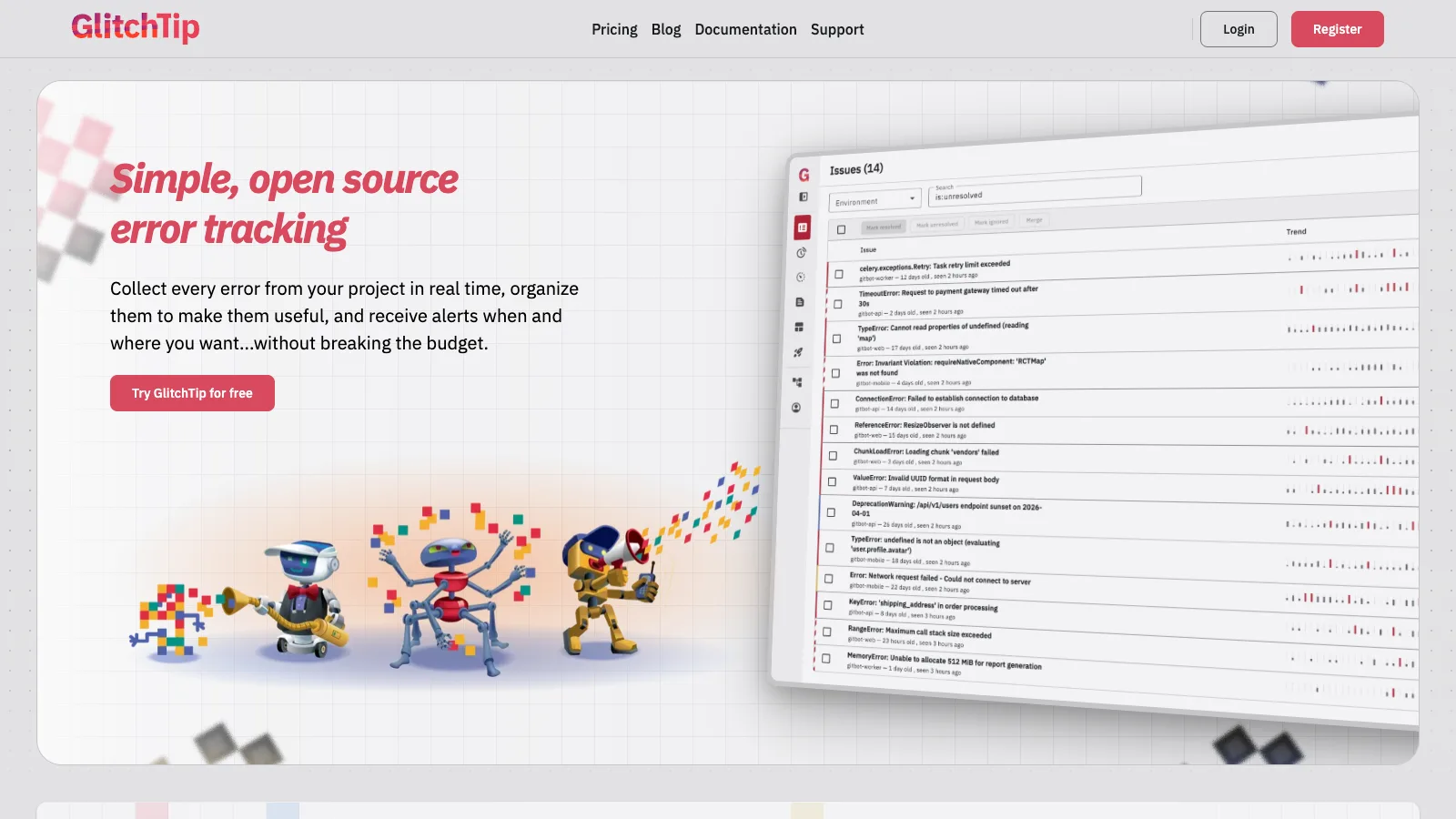Check the ValueError Invalid UUID checkbox
This screenshot has height=819, width=1456.
832,482
